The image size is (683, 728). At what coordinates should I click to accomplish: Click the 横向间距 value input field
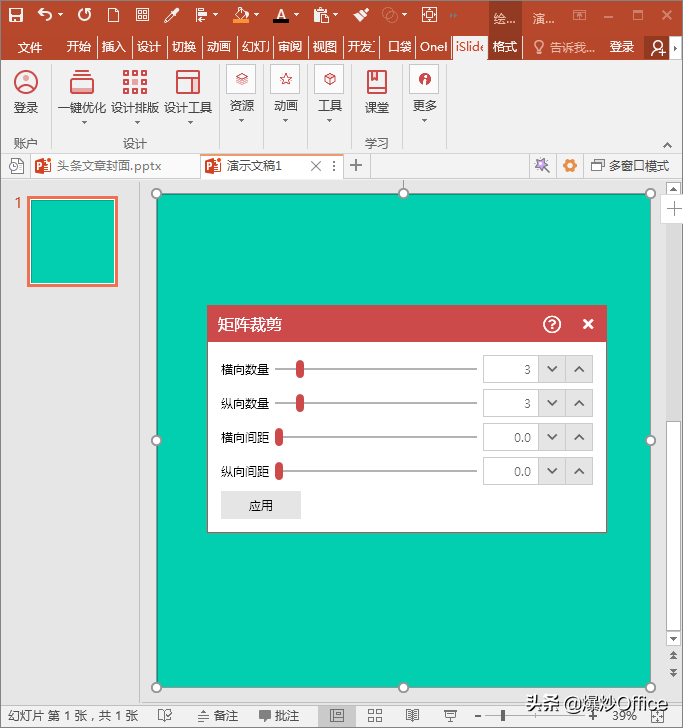[x=511, y=437]
